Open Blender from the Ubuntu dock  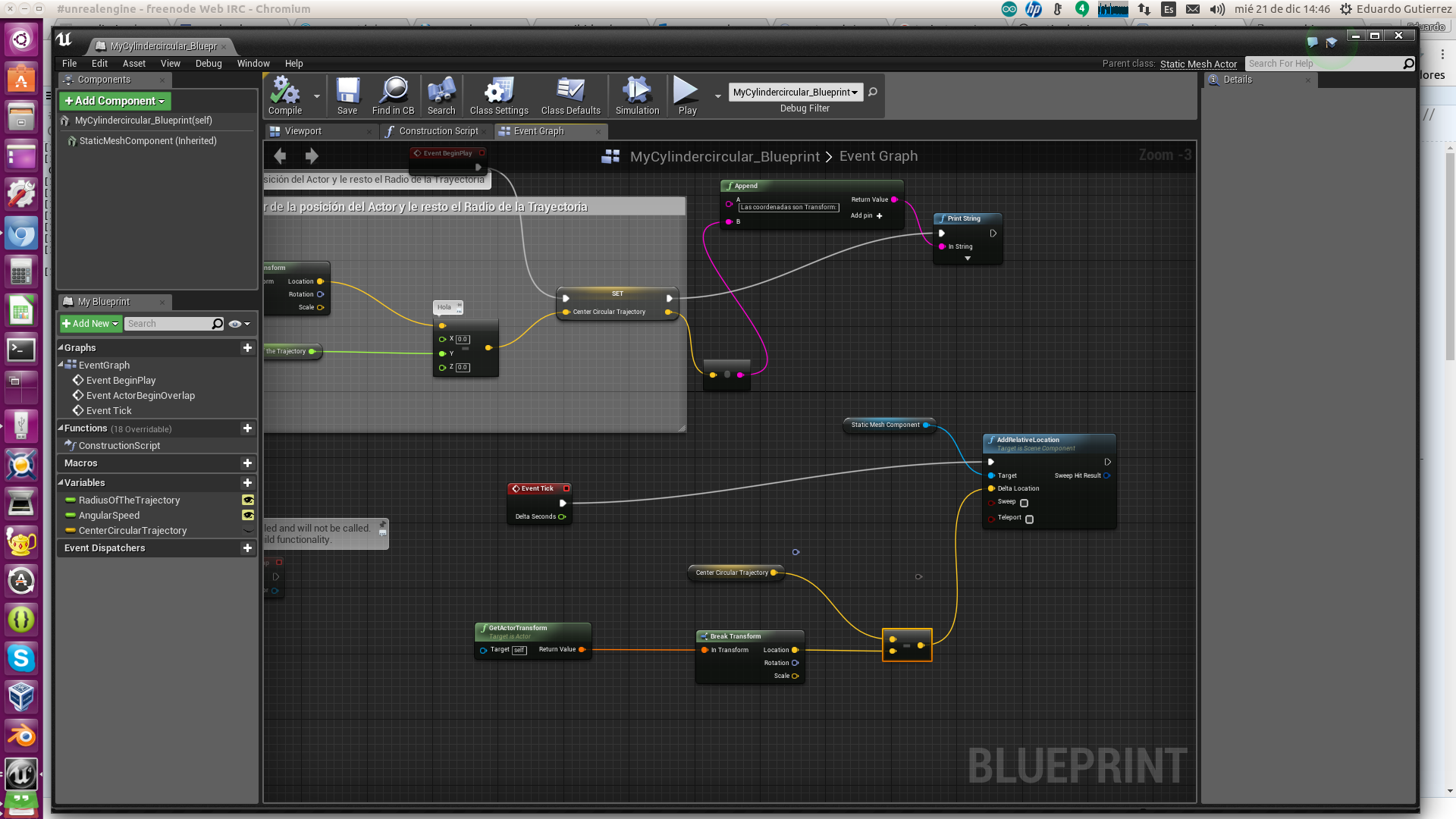21,736
